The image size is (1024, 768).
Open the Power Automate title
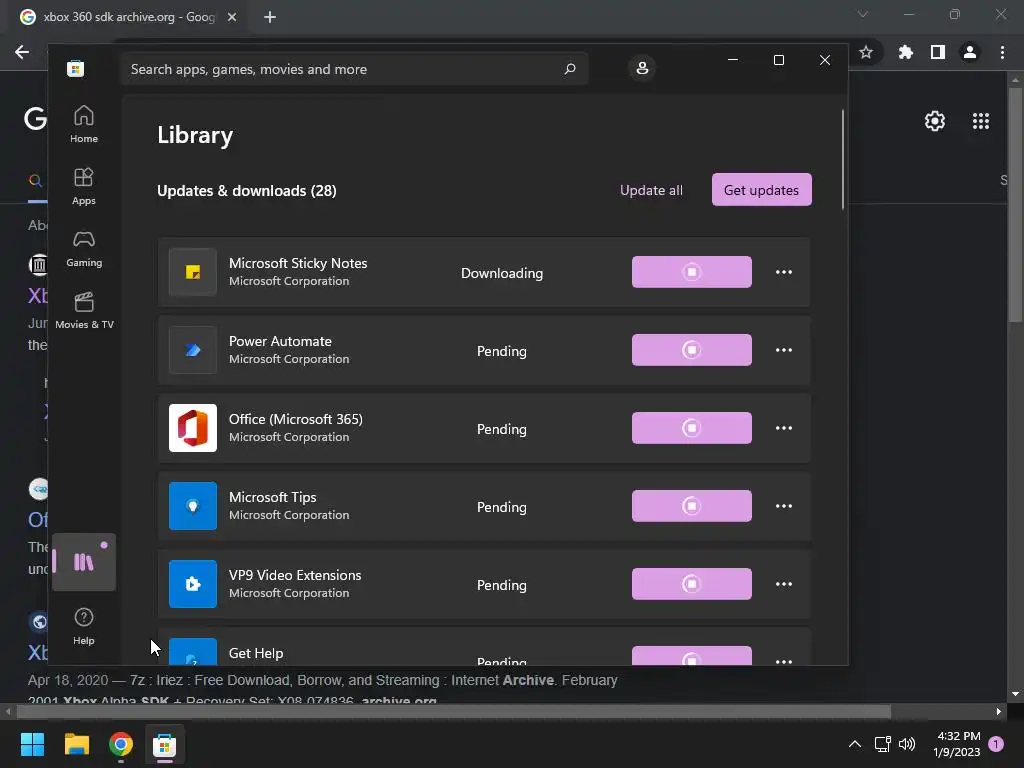click(280, 342)
